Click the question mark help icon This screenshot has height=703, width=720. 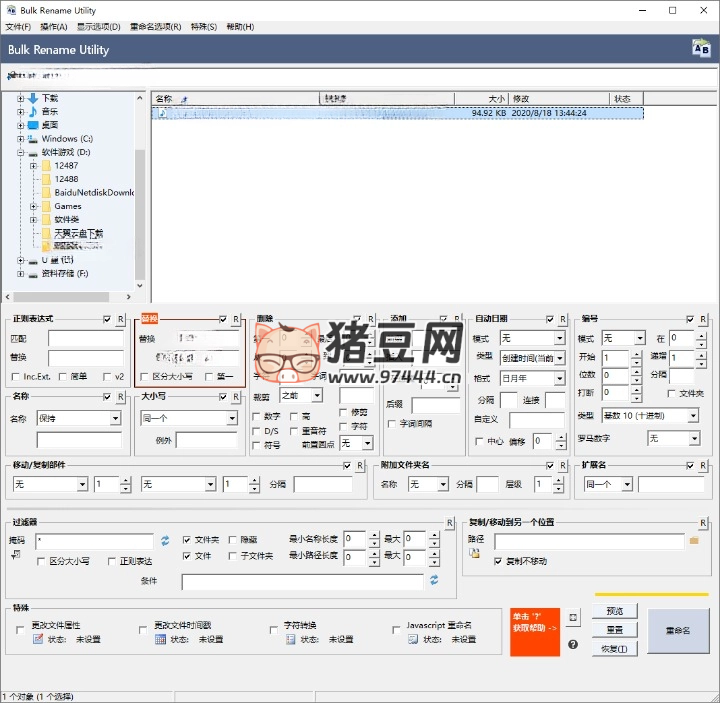pos(573,644)
